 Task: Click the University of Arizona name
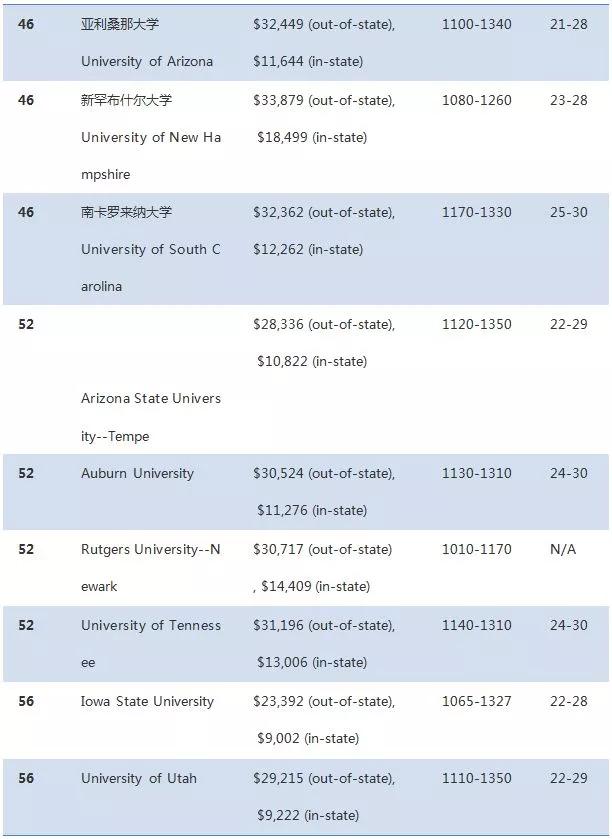pos(147,61)
